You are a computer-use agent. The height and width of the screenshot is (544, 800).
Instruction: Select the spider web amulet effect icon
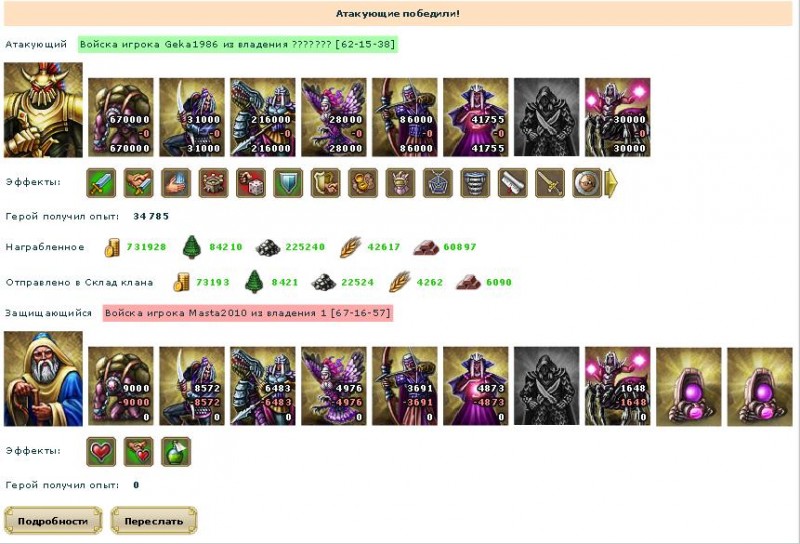tap(438, 183)
